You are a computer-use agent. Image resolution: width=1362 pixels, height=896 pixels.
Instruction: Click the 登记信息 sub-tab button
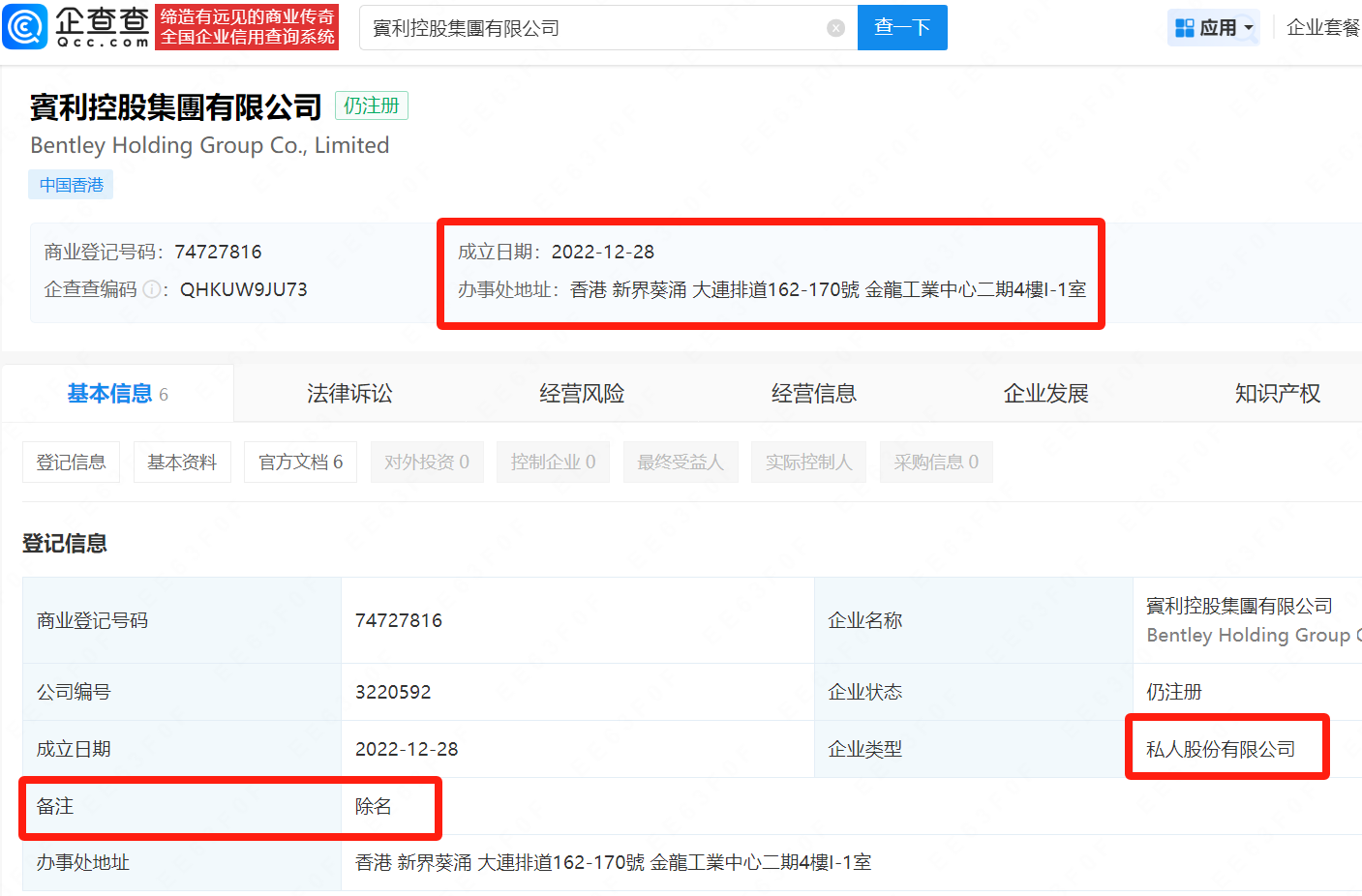(x=71, y=463)
